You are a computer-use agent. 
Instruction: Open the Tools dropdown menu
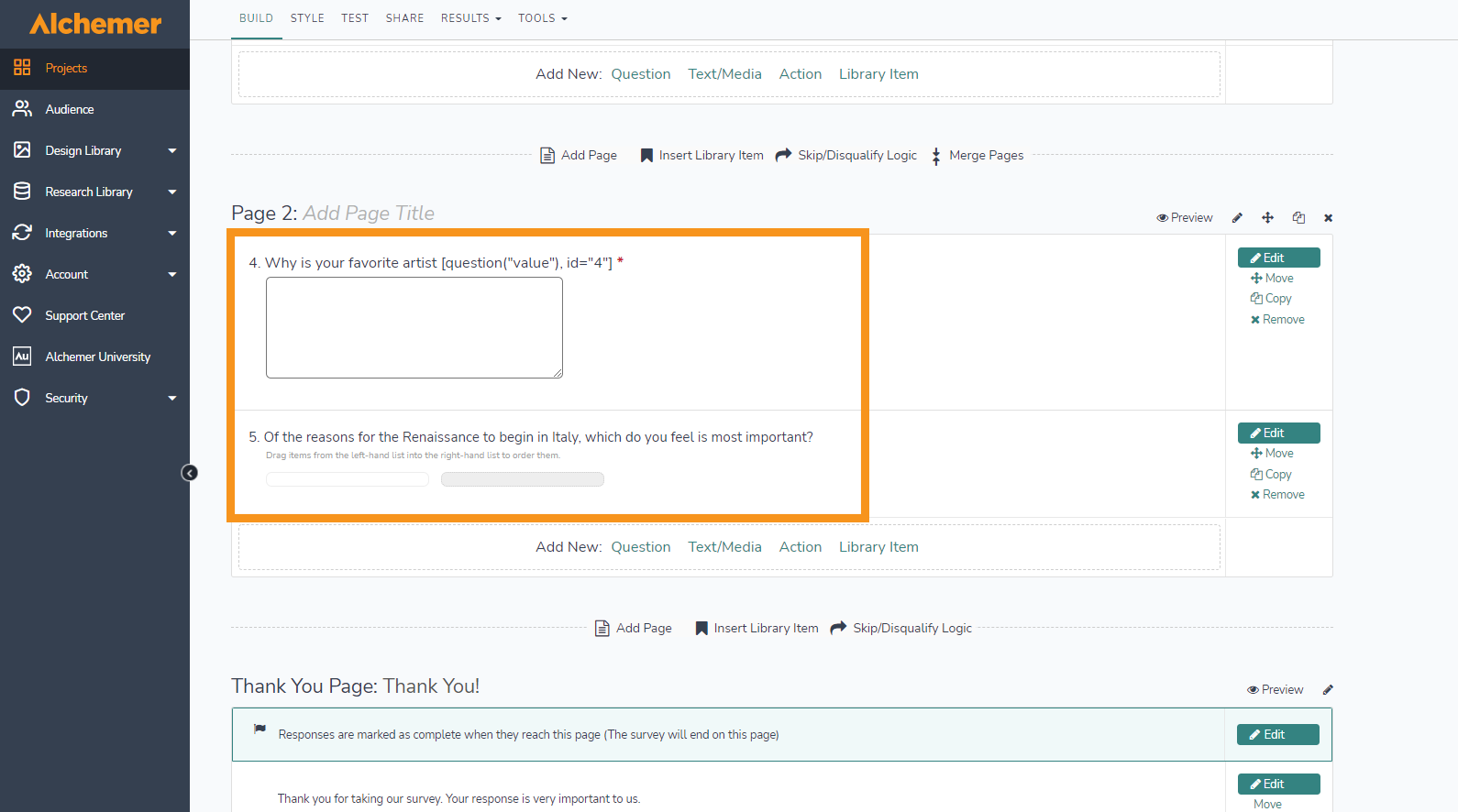coord(542,18)
